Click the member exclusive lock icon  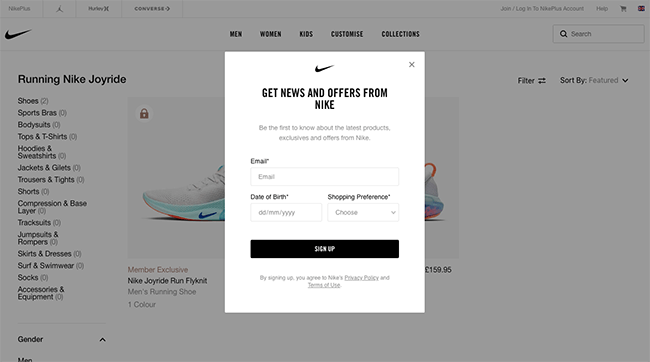pyautogui.click(x=144, y=113)
